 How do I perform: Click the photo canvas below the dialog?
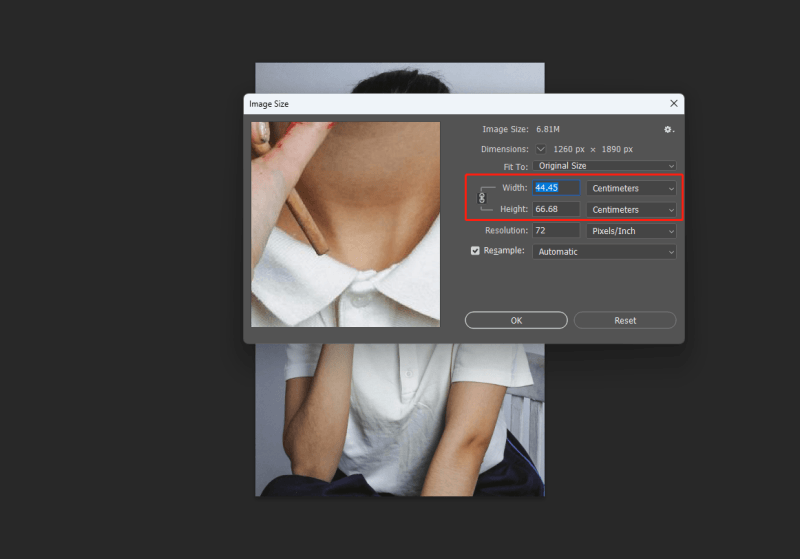point(400,420)
